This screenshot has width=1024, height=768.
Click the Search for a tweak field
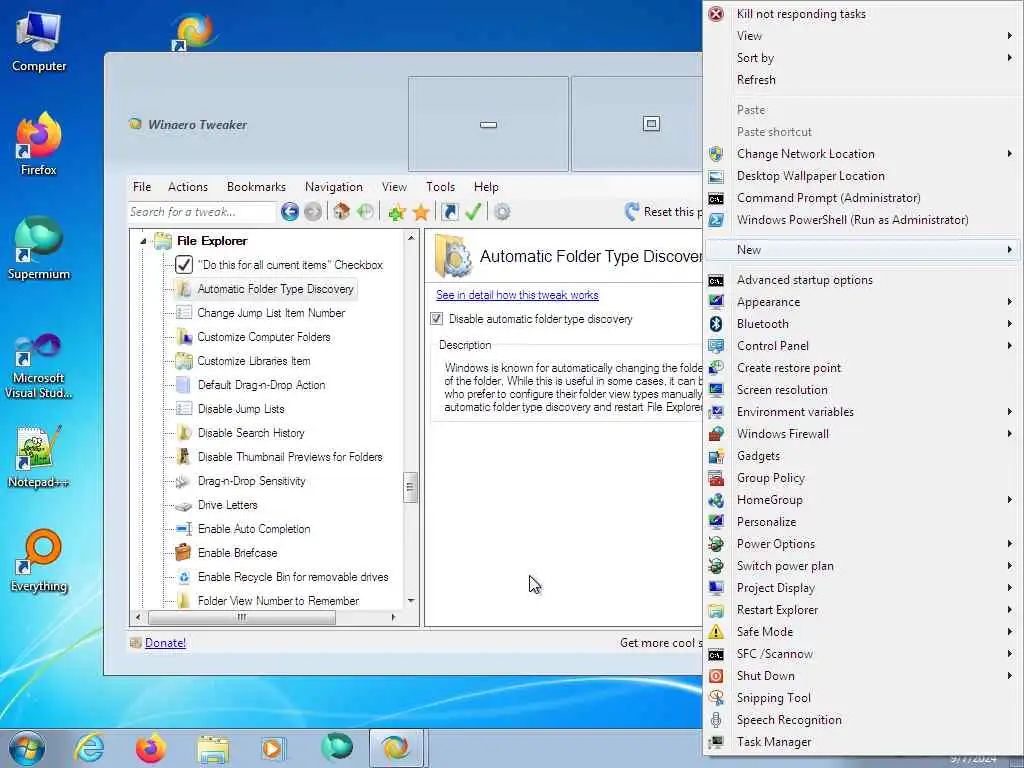[201, 212]
